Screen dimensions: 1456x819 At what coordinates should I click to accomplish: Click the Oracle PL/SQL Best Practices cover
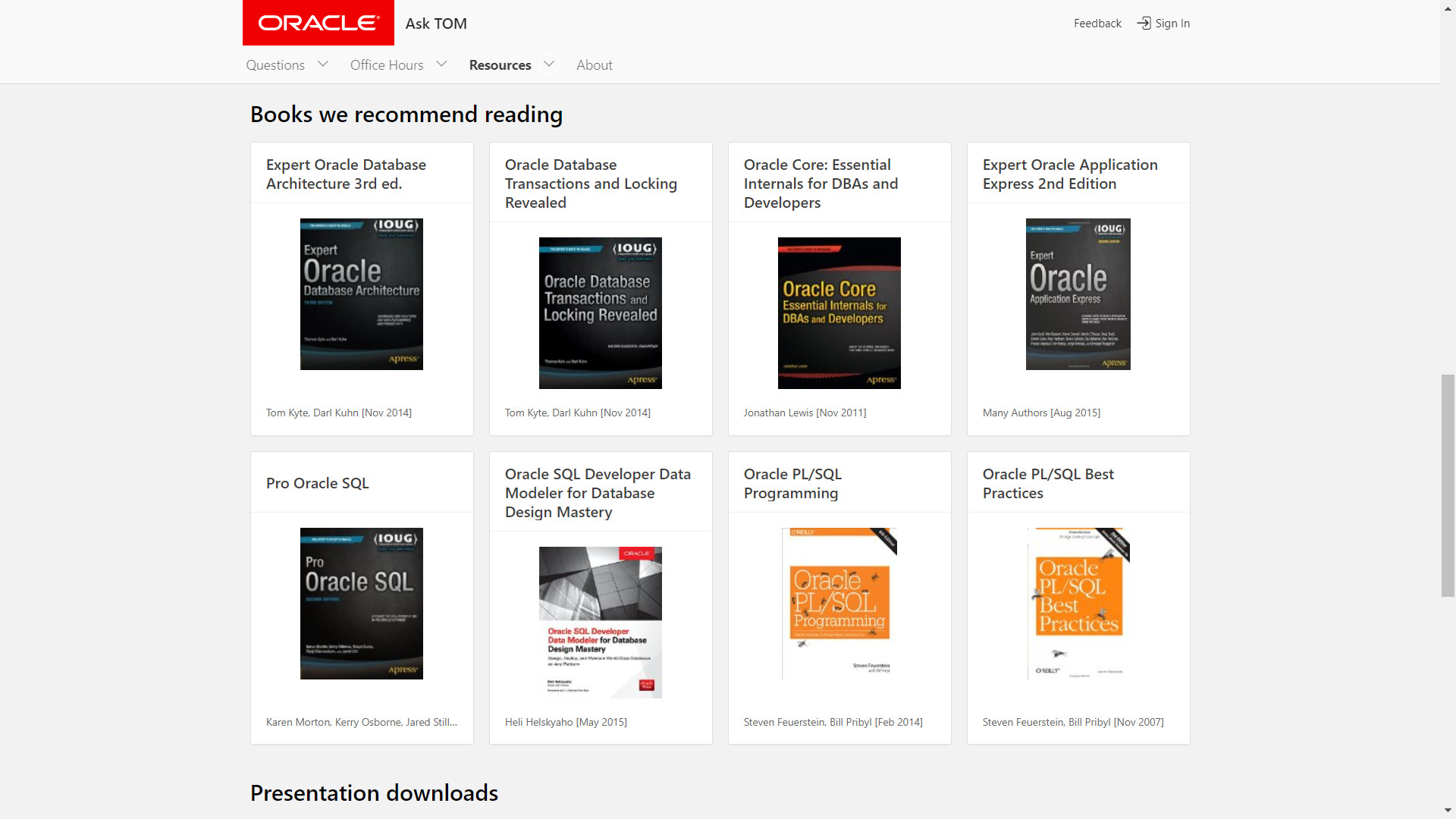(1078, 604)
